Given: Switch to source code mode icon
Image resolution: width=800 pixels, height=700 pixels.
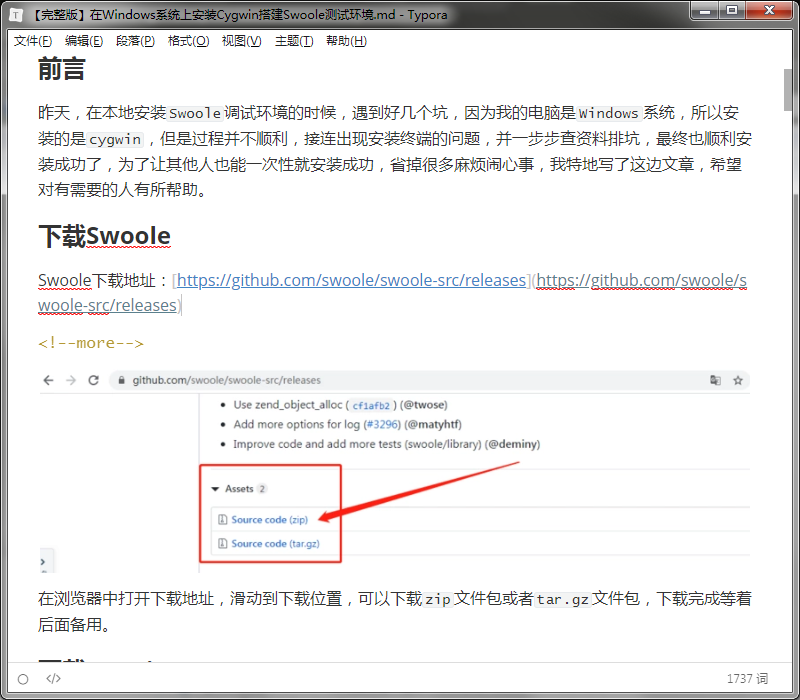Looking at the screenshot, I should [53, 678].
